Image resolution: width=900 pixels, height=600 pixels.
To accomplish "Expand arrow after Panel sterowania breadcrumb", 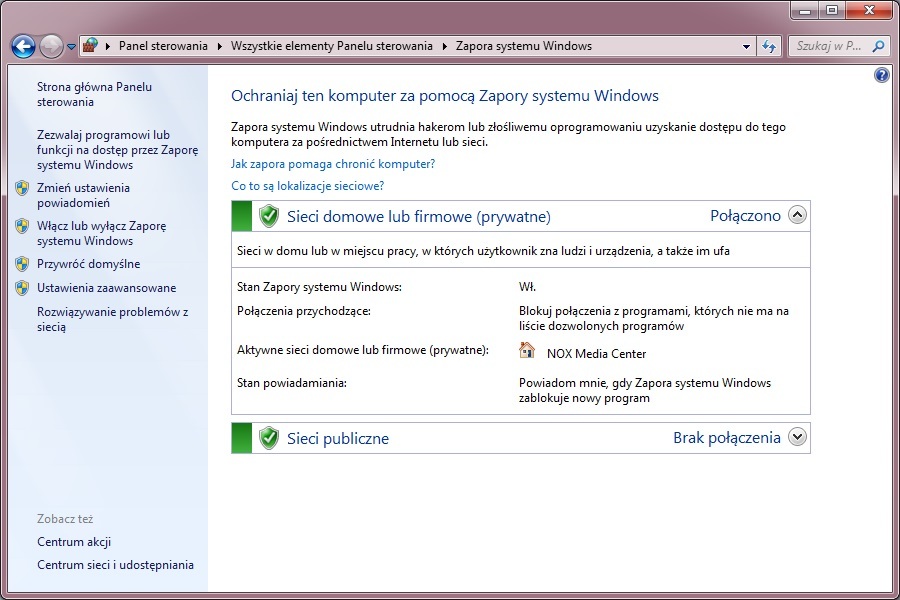I will pos(219,47).
